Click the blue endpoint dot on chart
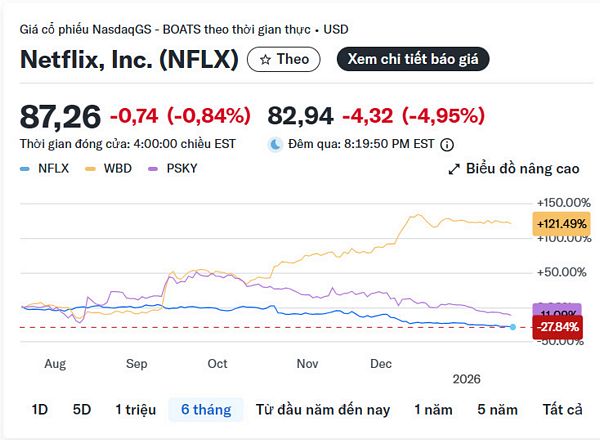 (513, 327)
